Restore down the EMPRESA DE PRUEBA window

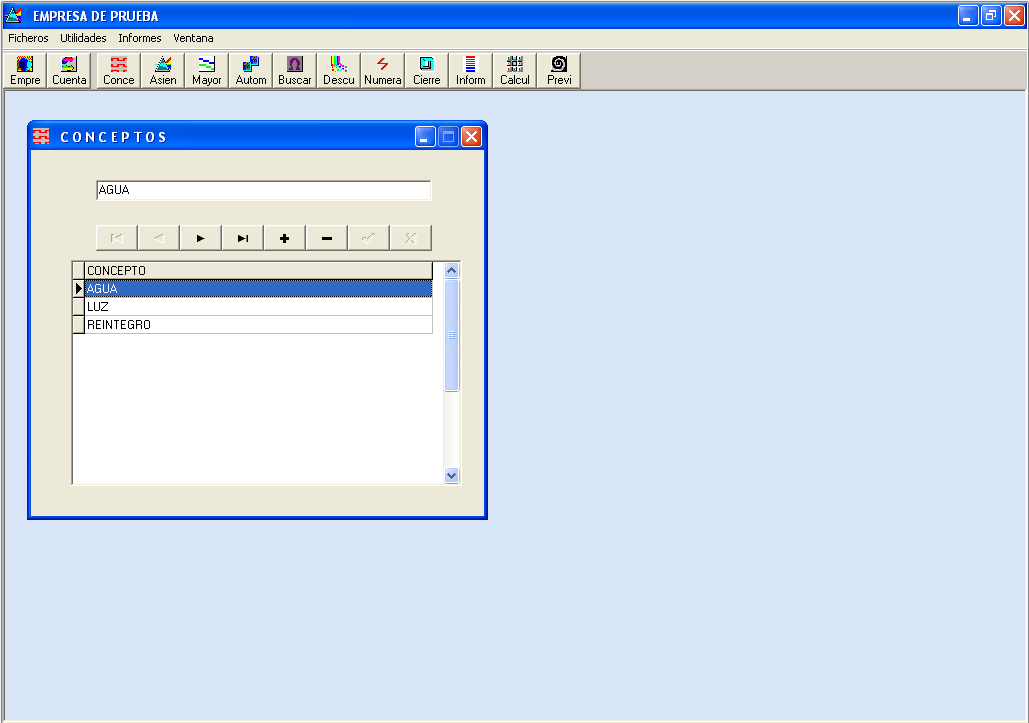[991, 15]
